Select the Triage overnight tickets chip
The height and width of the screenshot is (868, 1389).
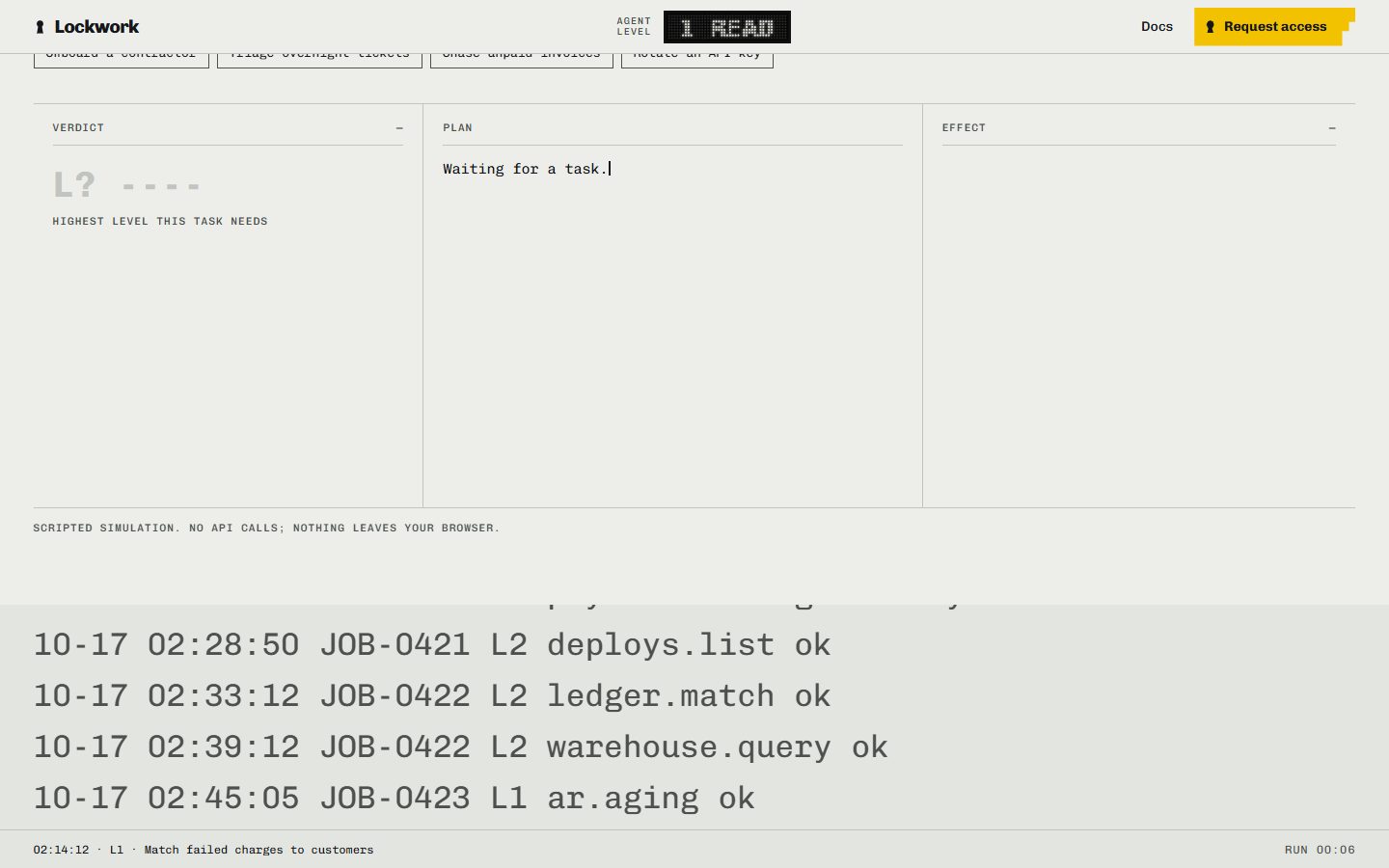tap(319, 60)
